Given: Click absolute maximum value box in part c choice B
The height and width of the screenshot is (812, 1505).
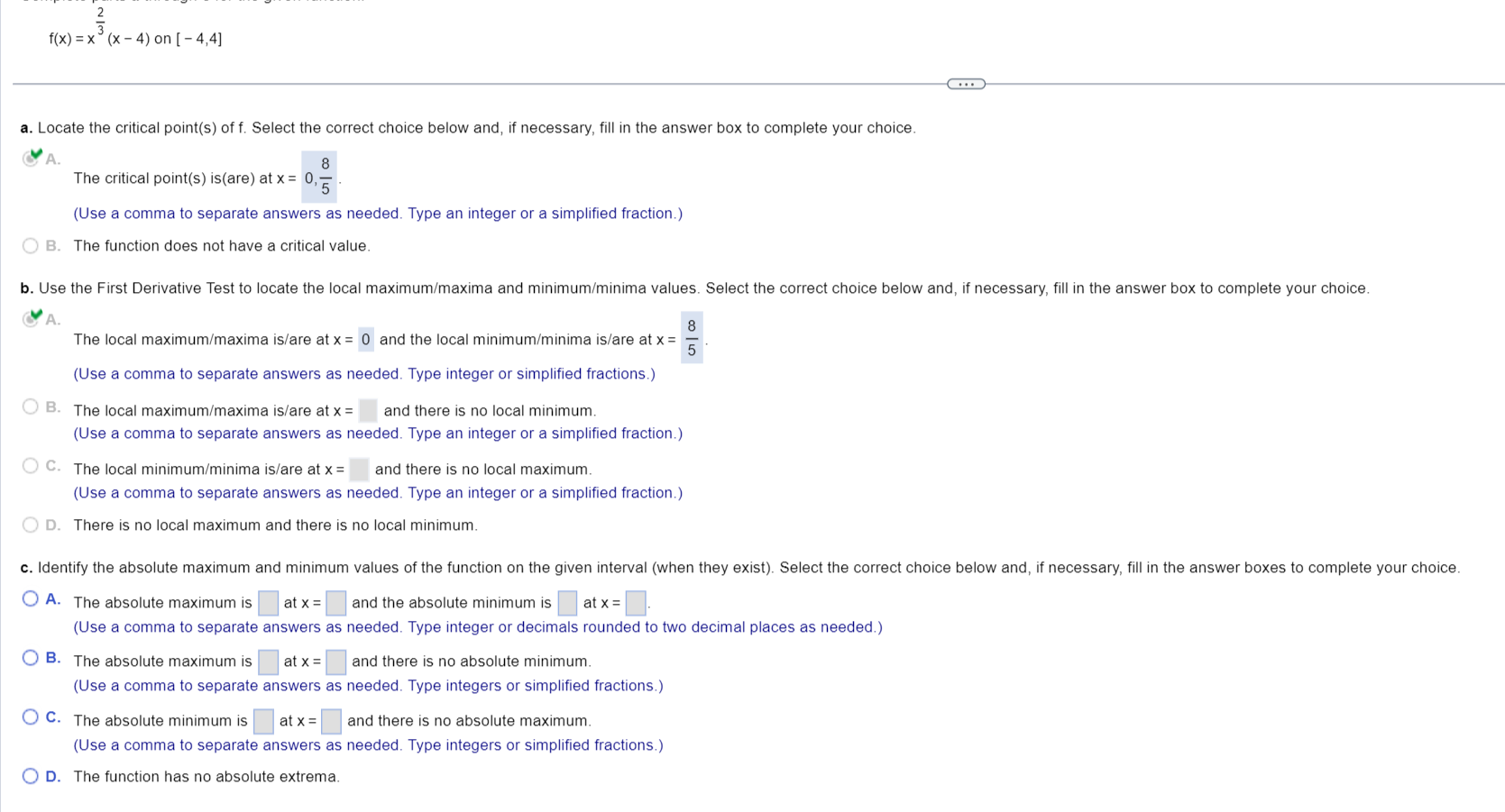Looking at the screenshot, I should [x=268, y=662].
